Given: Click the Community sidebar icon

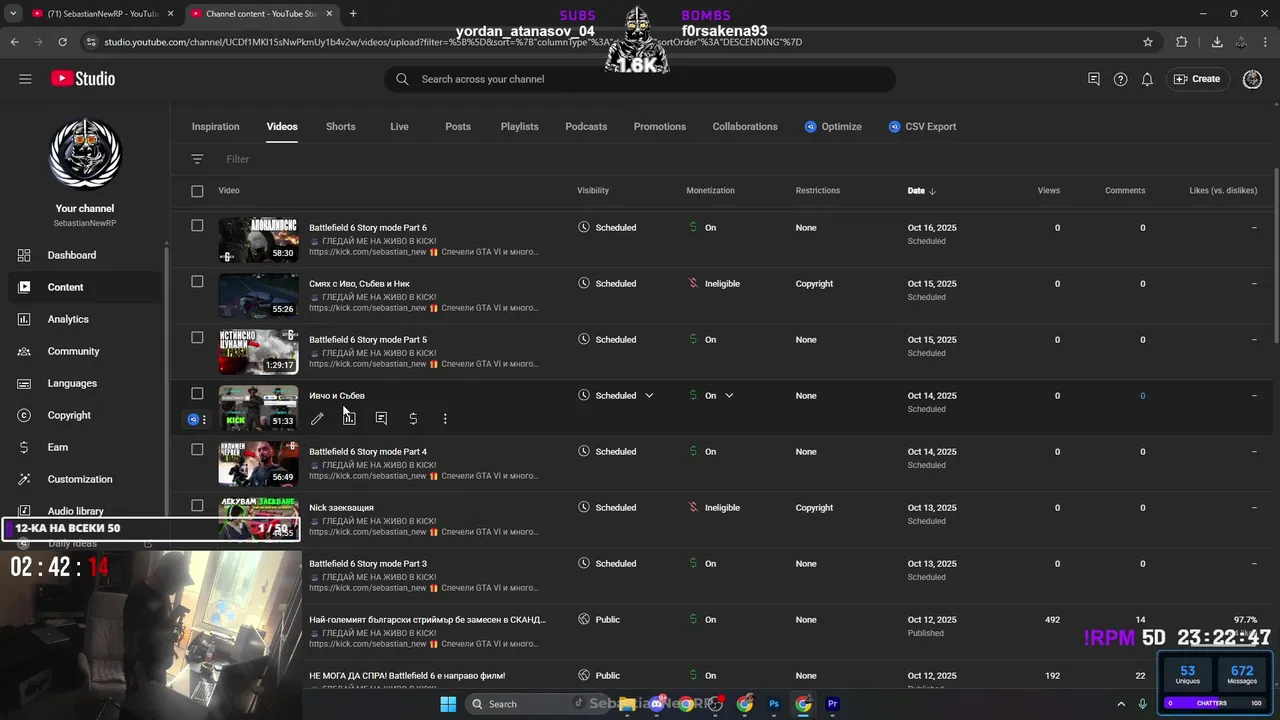Looking at the screenshot, I should 24,351.
